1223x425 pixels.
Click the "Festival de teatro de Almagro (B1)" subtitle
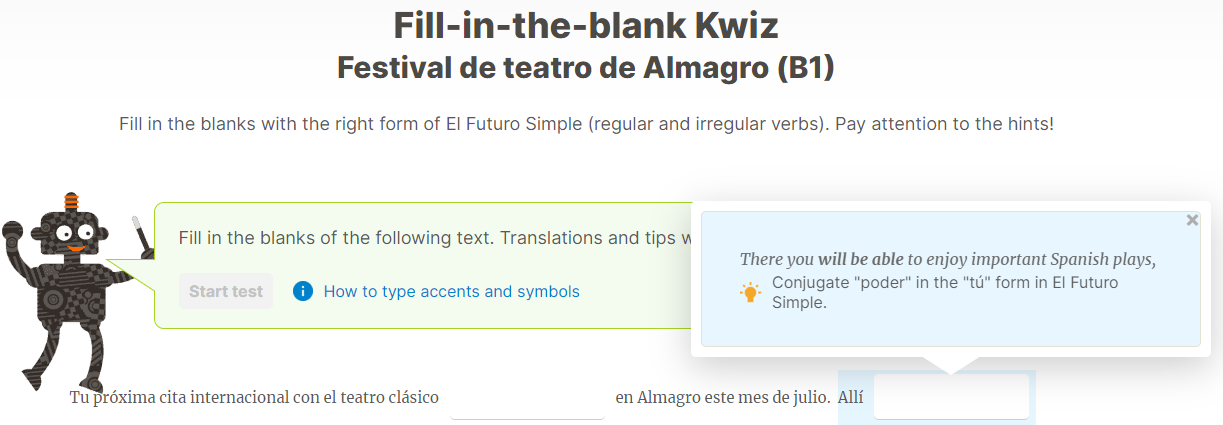pos(586,68)
